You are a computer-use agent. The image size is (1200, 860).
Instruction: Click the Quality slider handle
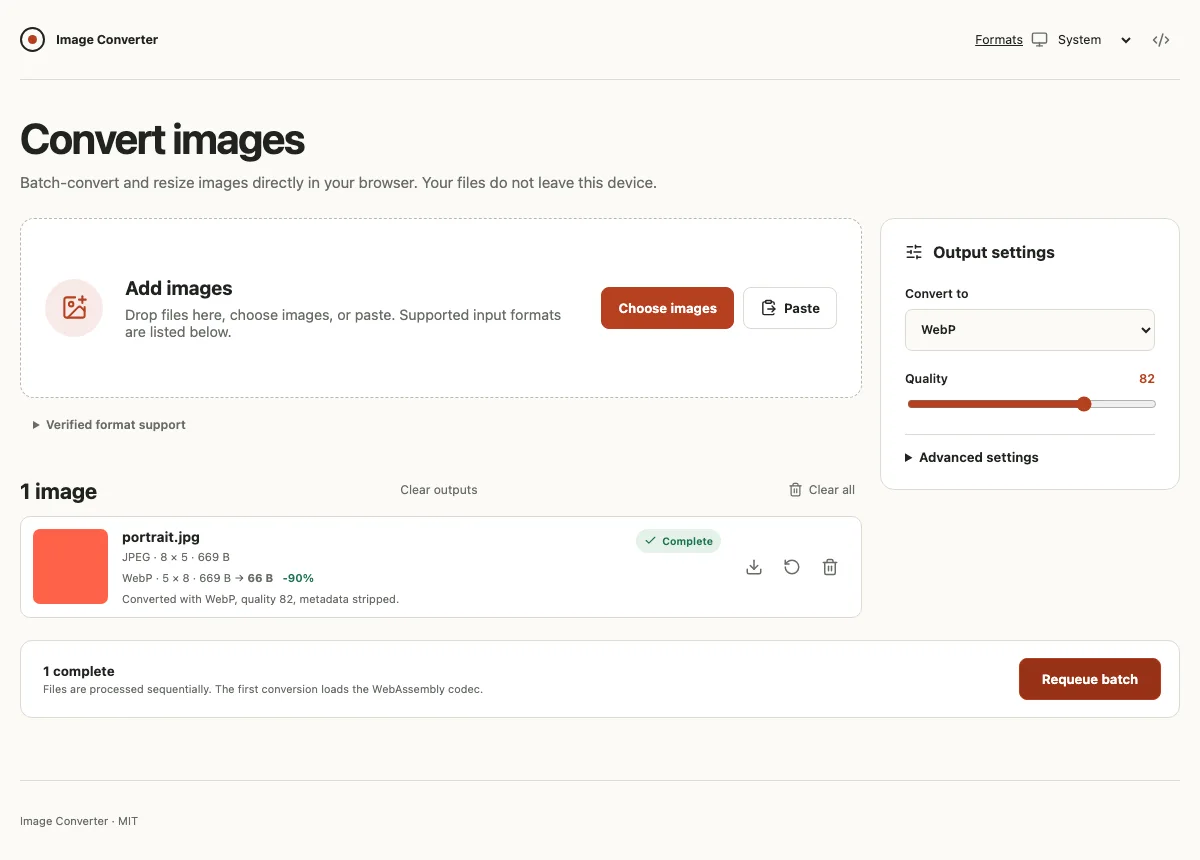tap(1084, 404)
